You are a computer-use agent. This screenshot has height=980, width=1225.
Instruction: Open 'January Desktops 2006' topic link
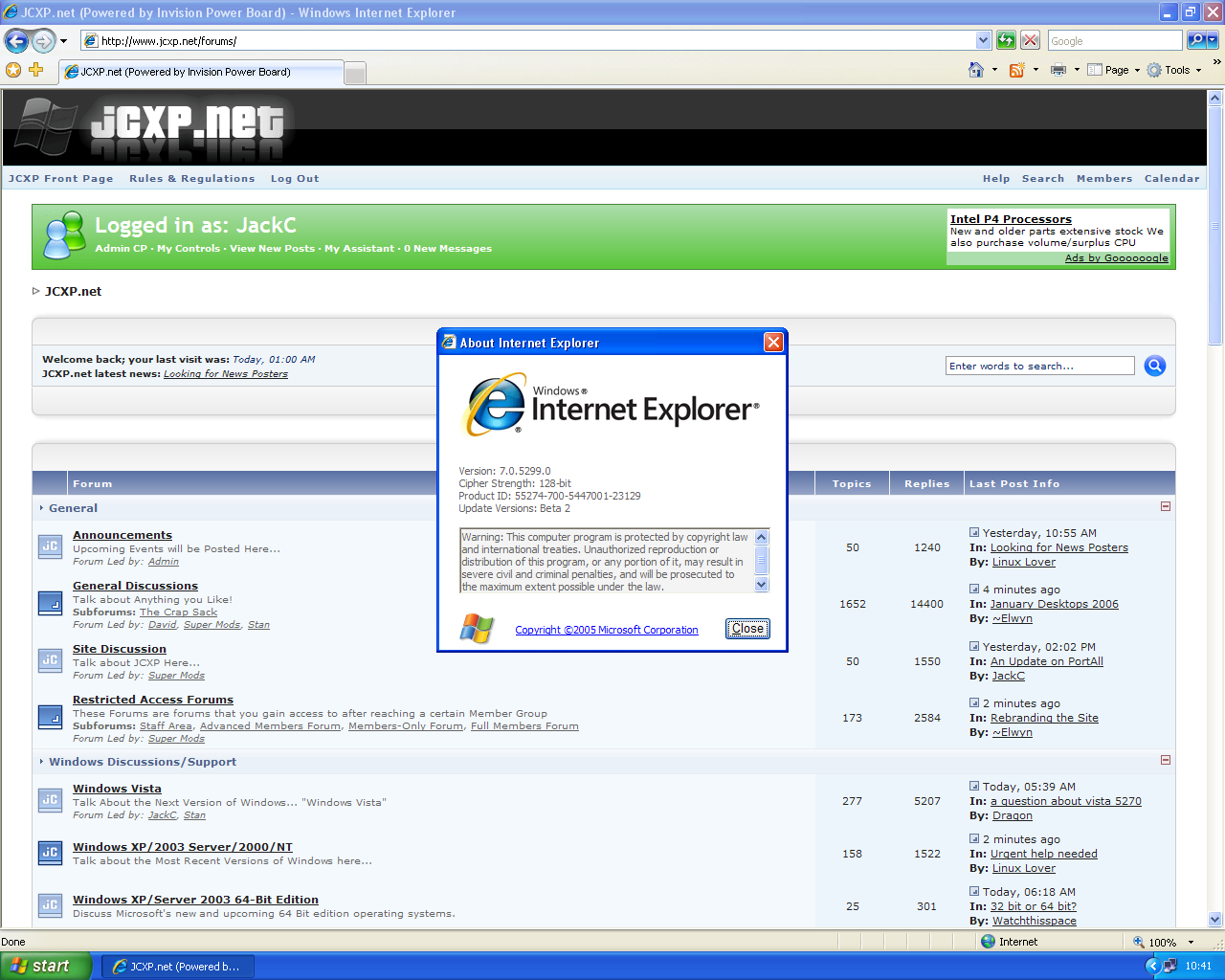point(1054,604)
